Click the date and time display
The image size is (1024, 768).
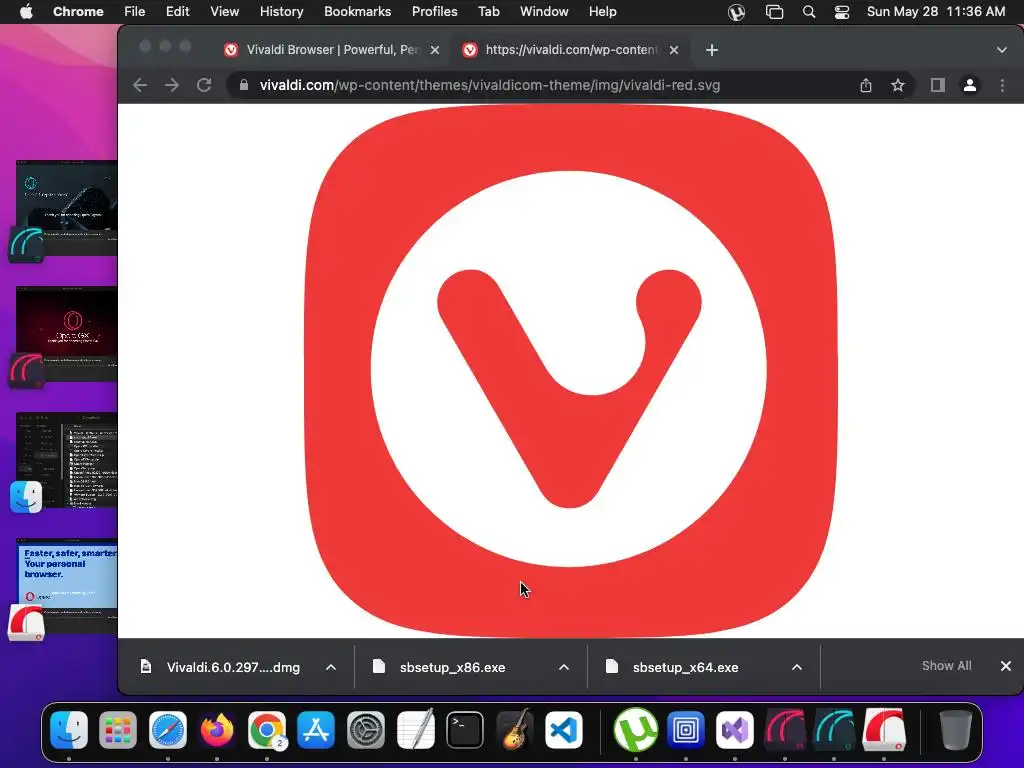point(936,12)
